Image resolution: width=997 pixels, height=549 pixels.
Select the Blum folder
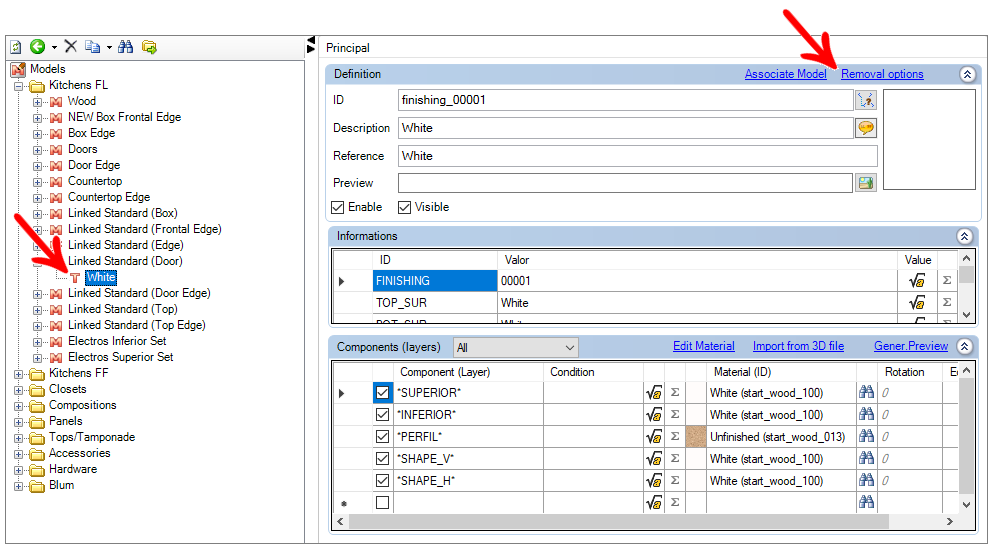click(61, 485)
